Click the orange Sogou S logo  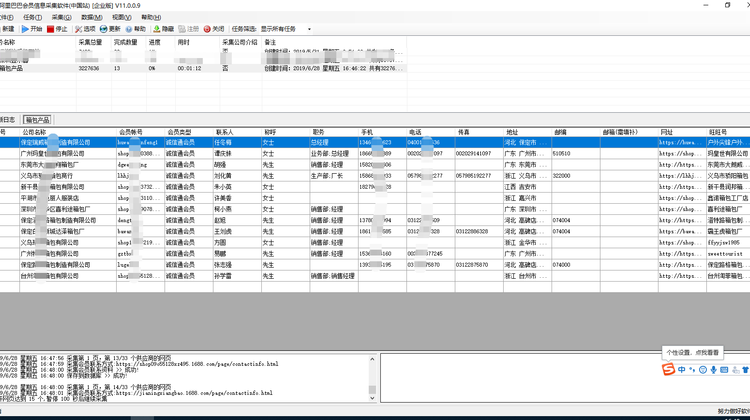[x=668, y=369]
